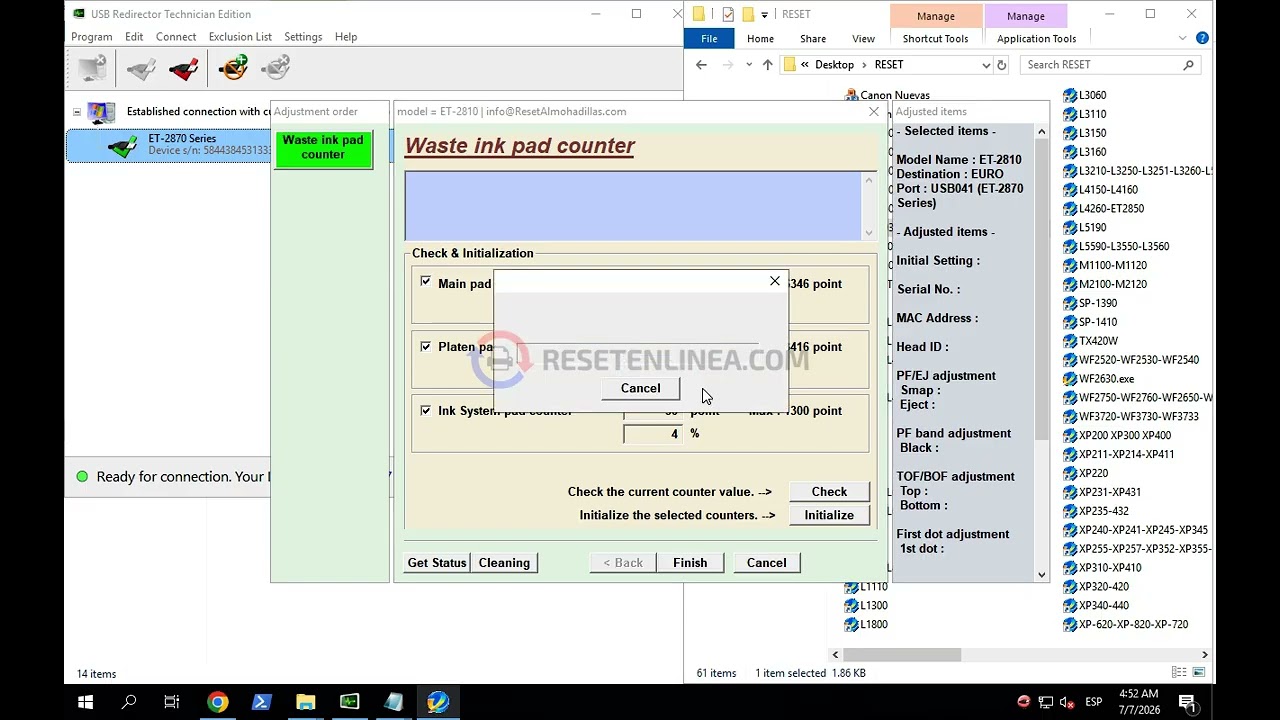This screenshot has width=1280, height=720.
Task: Open the L3060 program file icon
Action: pos(1070,95)
